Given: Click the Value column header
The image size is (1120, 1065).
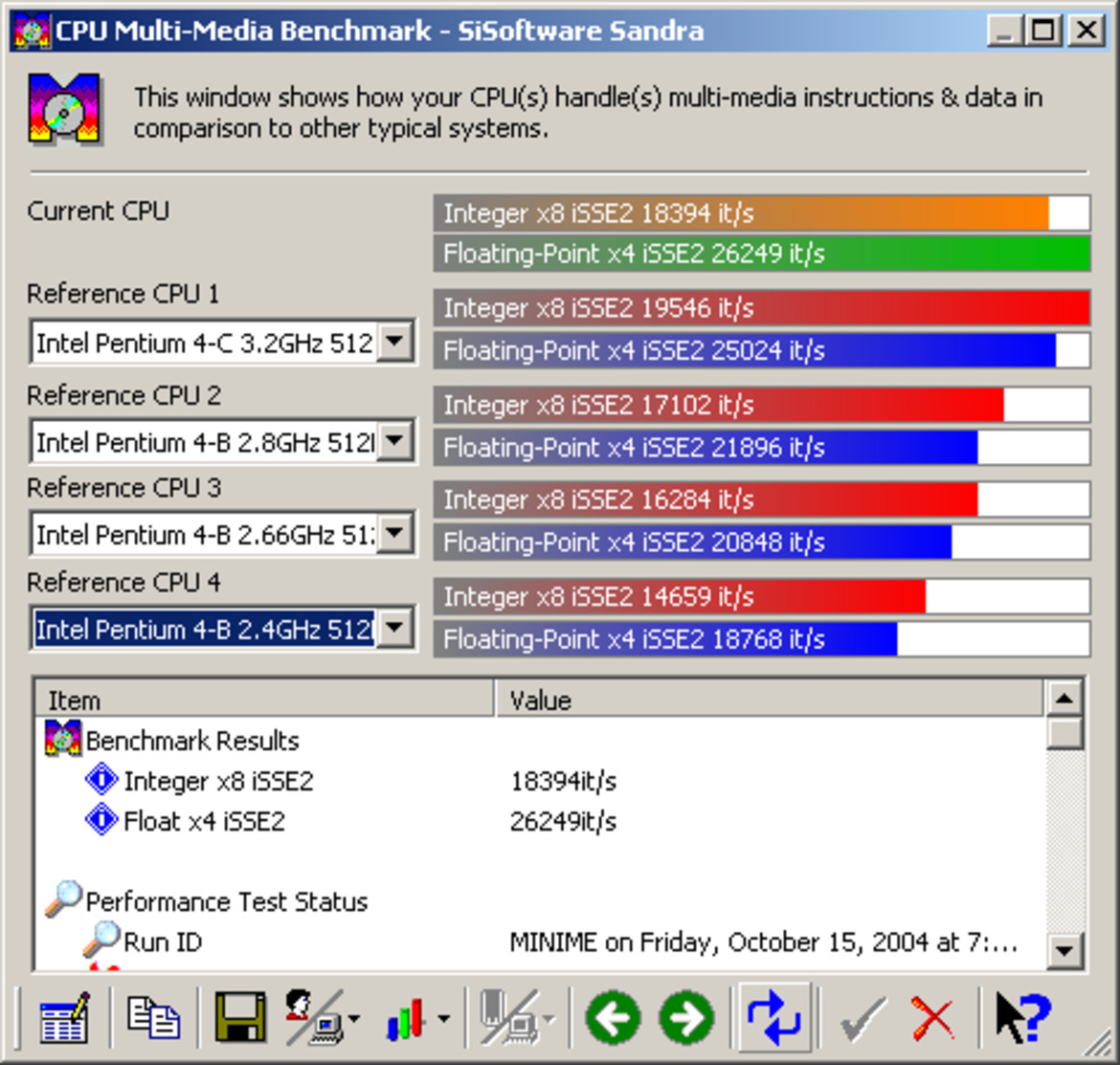Looking at the screenshot, I should [x=766, y=700].
